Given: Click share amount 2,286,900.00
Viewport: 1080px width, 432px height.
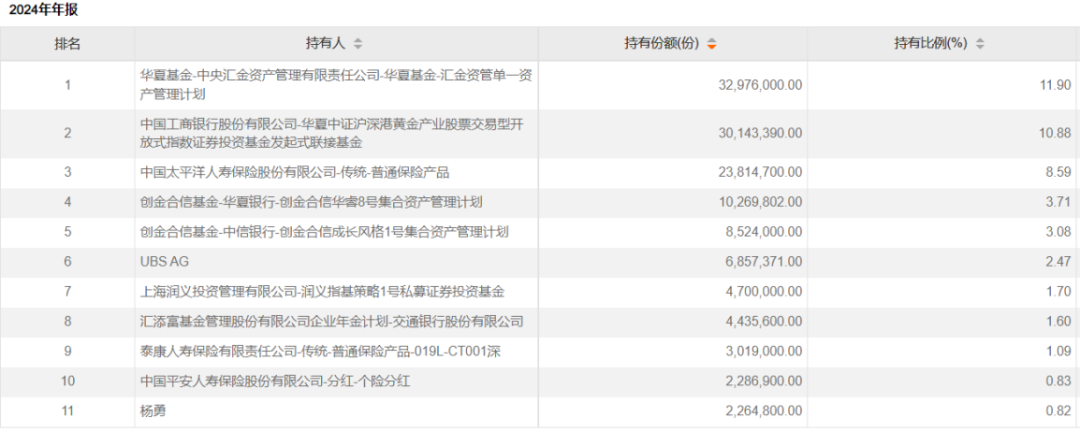Looking at the screenshot, I should coord(762,382).
